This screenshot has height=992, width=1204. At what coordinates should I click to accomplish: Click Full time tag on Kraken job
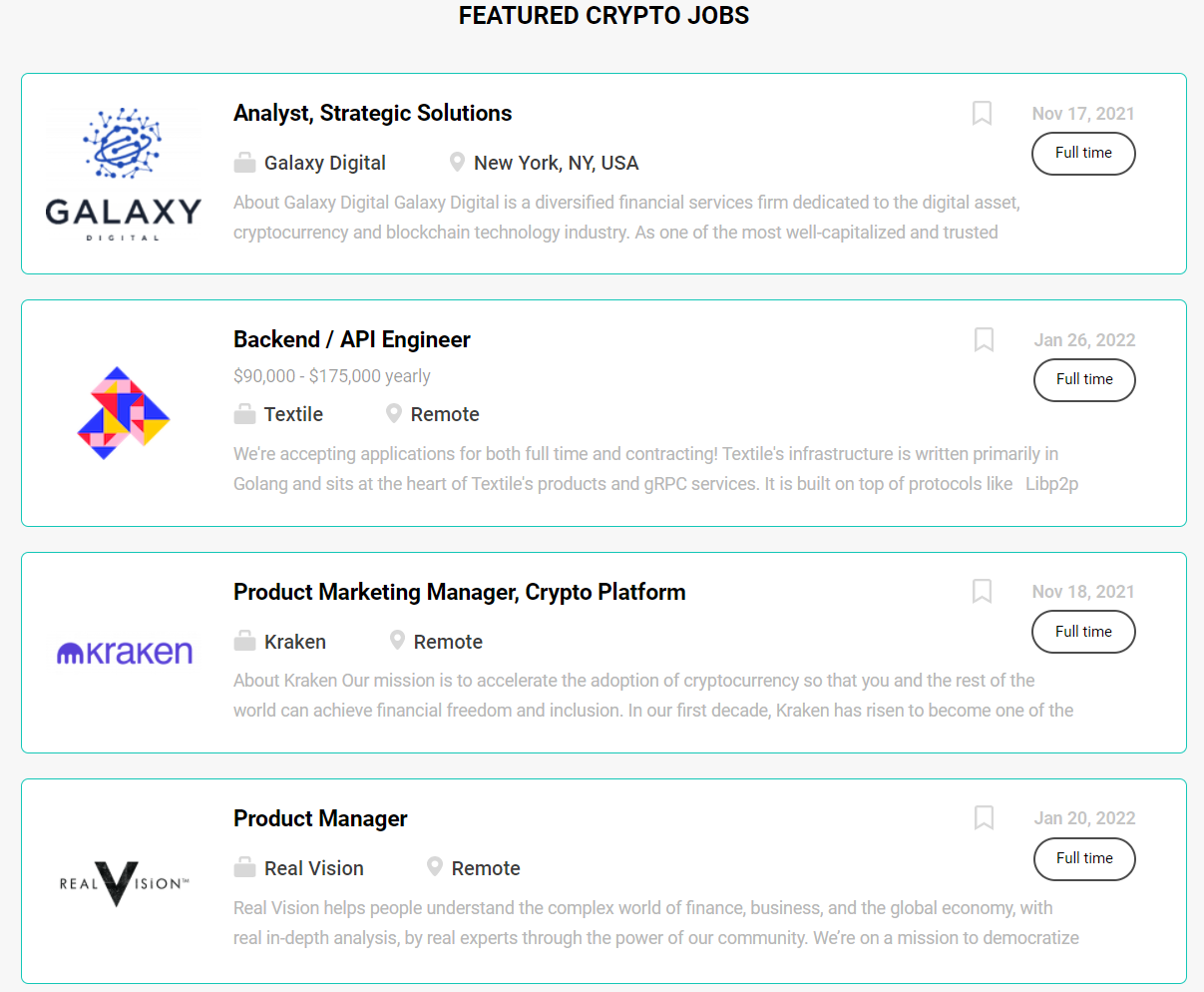click(1083, 632)
